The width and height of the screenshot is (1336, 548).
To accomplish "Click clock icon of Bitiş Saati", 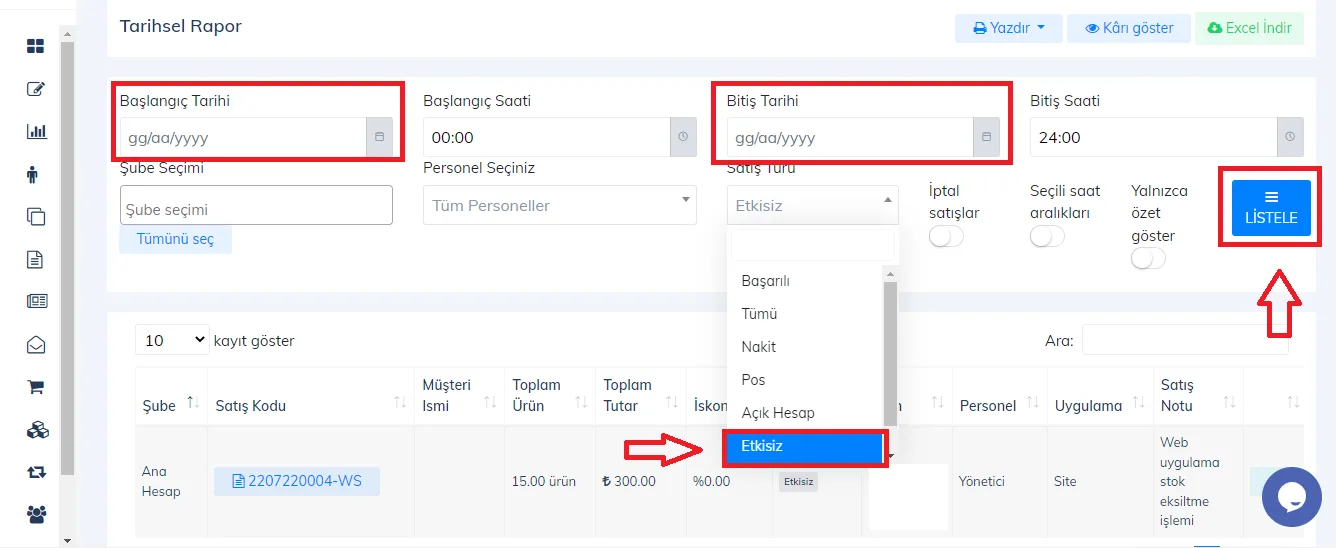I will pyautogui.click(x=1290, y=137).
